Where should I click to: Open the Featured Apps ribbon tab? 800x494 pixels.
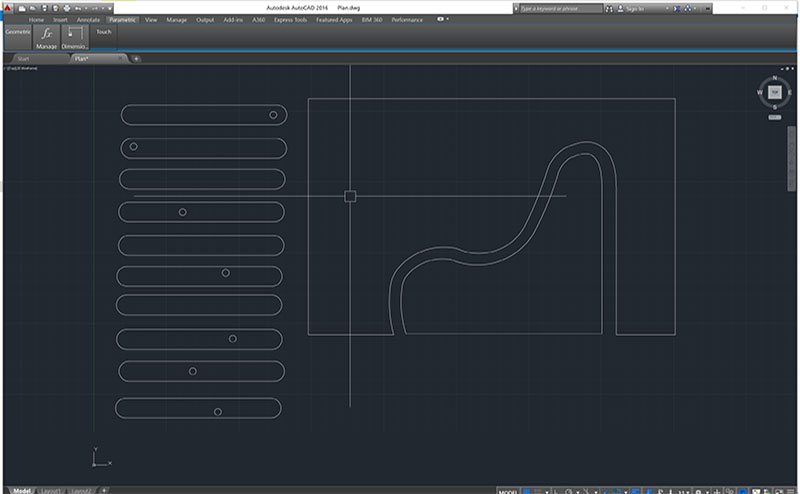334,20
